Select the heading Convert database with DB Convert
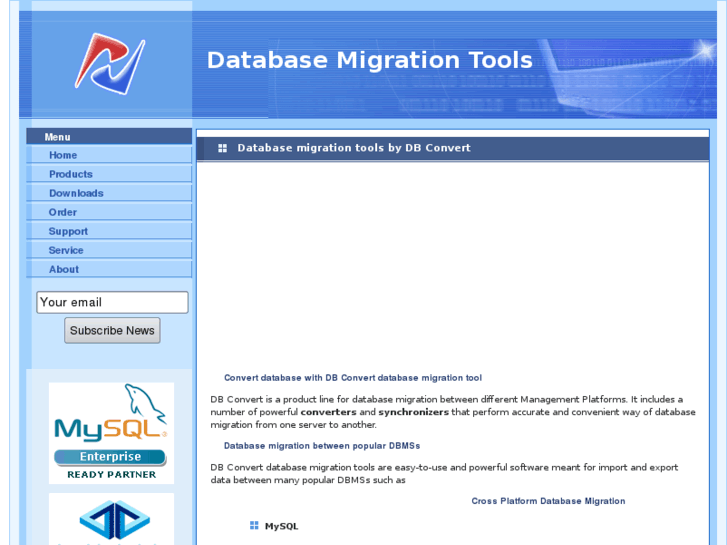 coord(353,378)
